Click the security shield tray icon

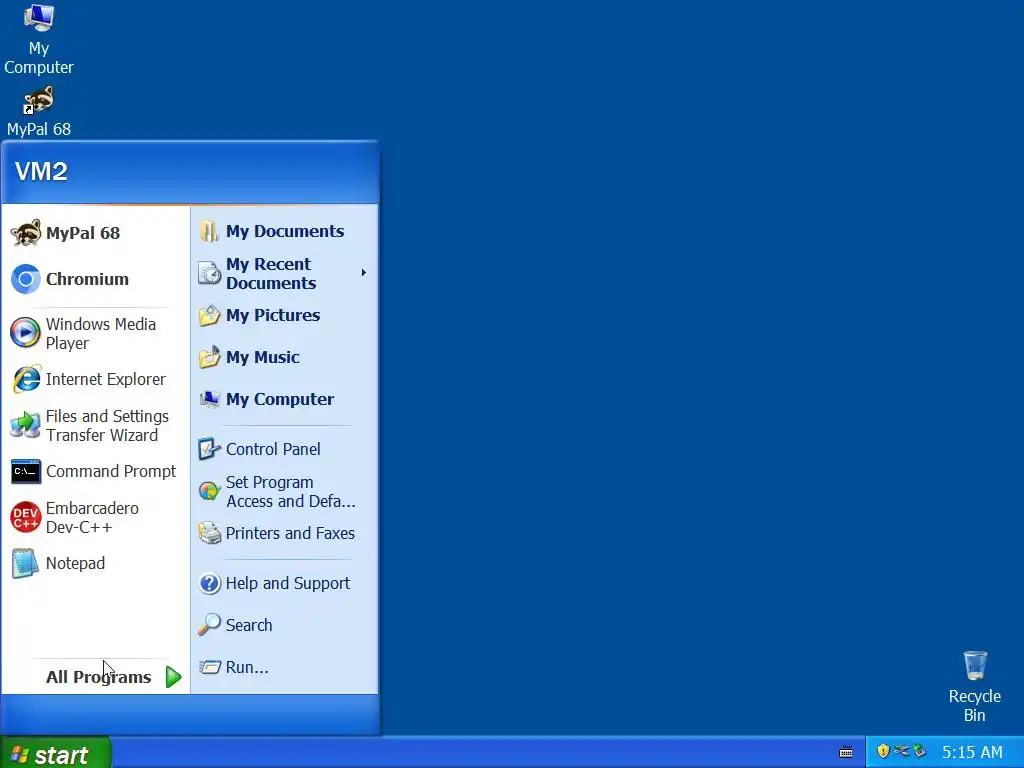click(x=884, y=751)
